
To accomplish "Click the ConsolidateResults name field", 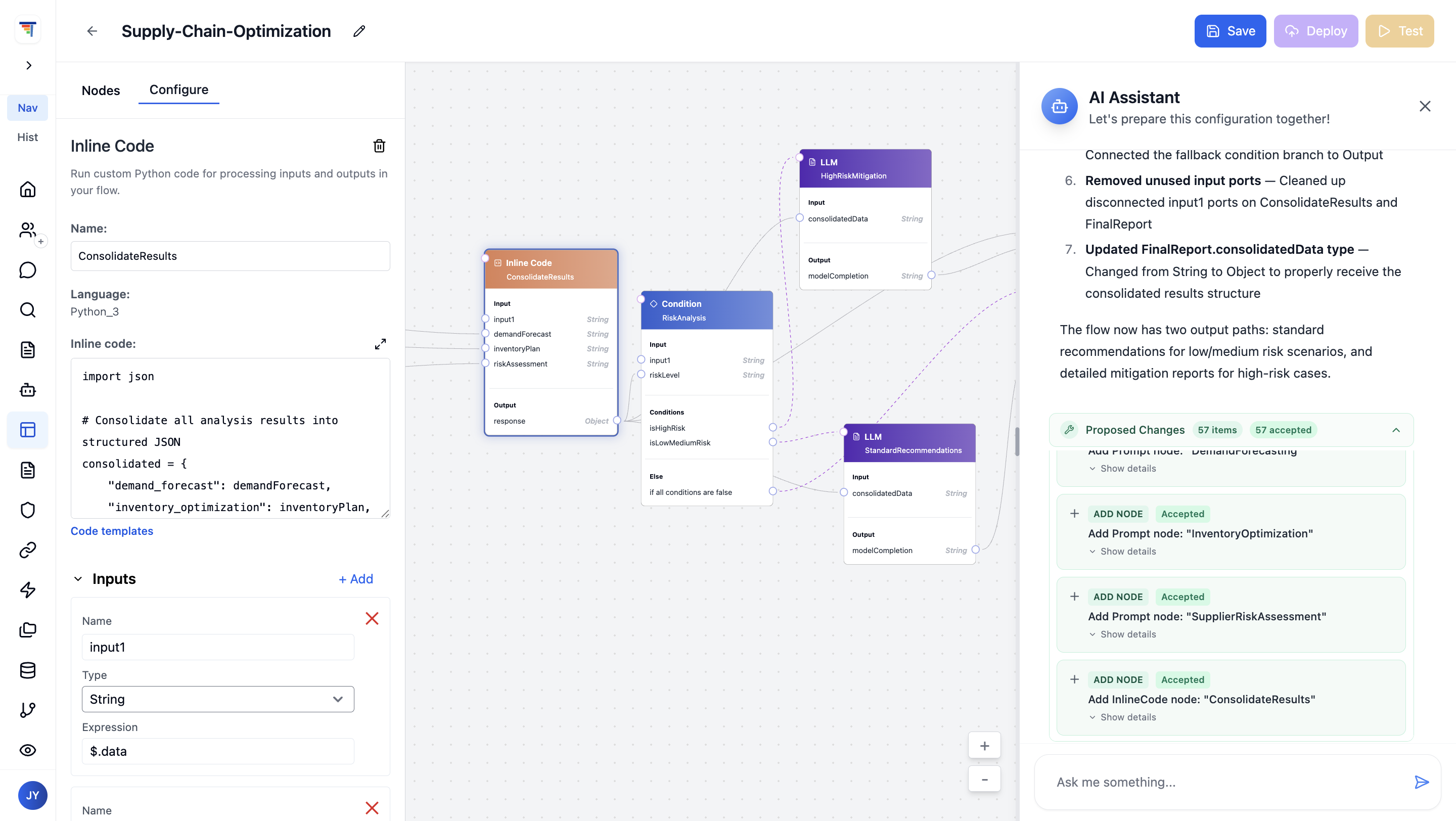I will [x=230, y=256].
